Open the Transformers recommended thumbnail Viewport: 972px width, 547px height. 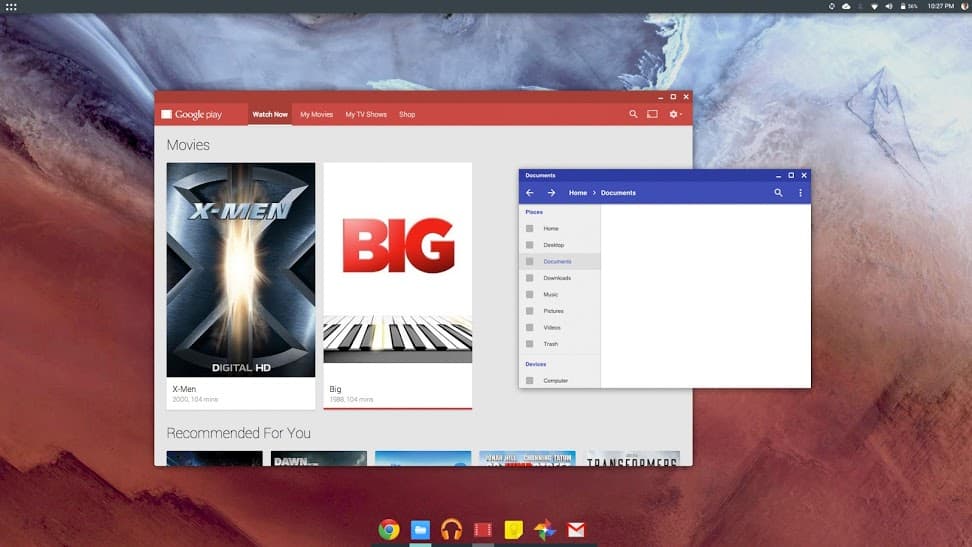[632, 458]
